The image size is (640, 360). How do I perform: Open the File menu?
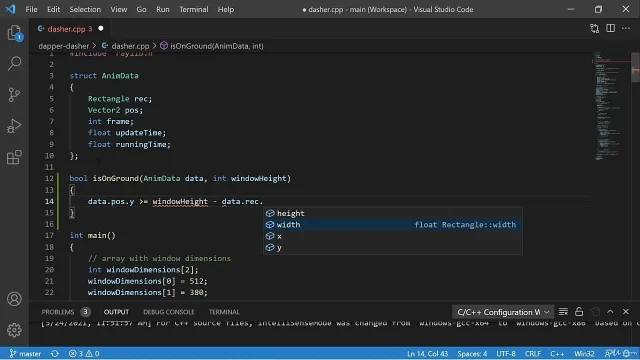pyautogui.click(x=31, y=9)
